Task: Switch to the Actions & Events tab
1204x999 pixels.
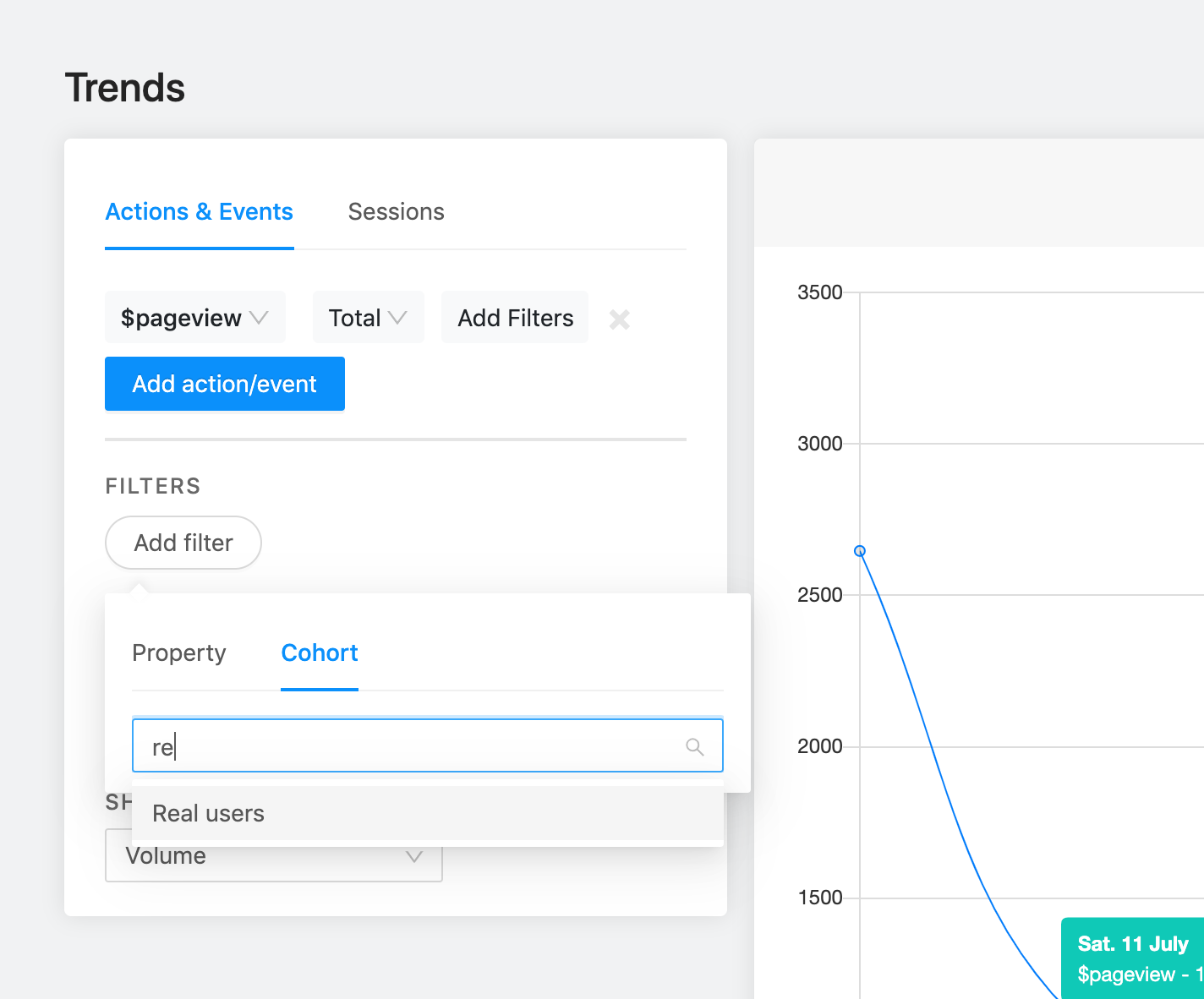Action: click(x=199, y=212)
